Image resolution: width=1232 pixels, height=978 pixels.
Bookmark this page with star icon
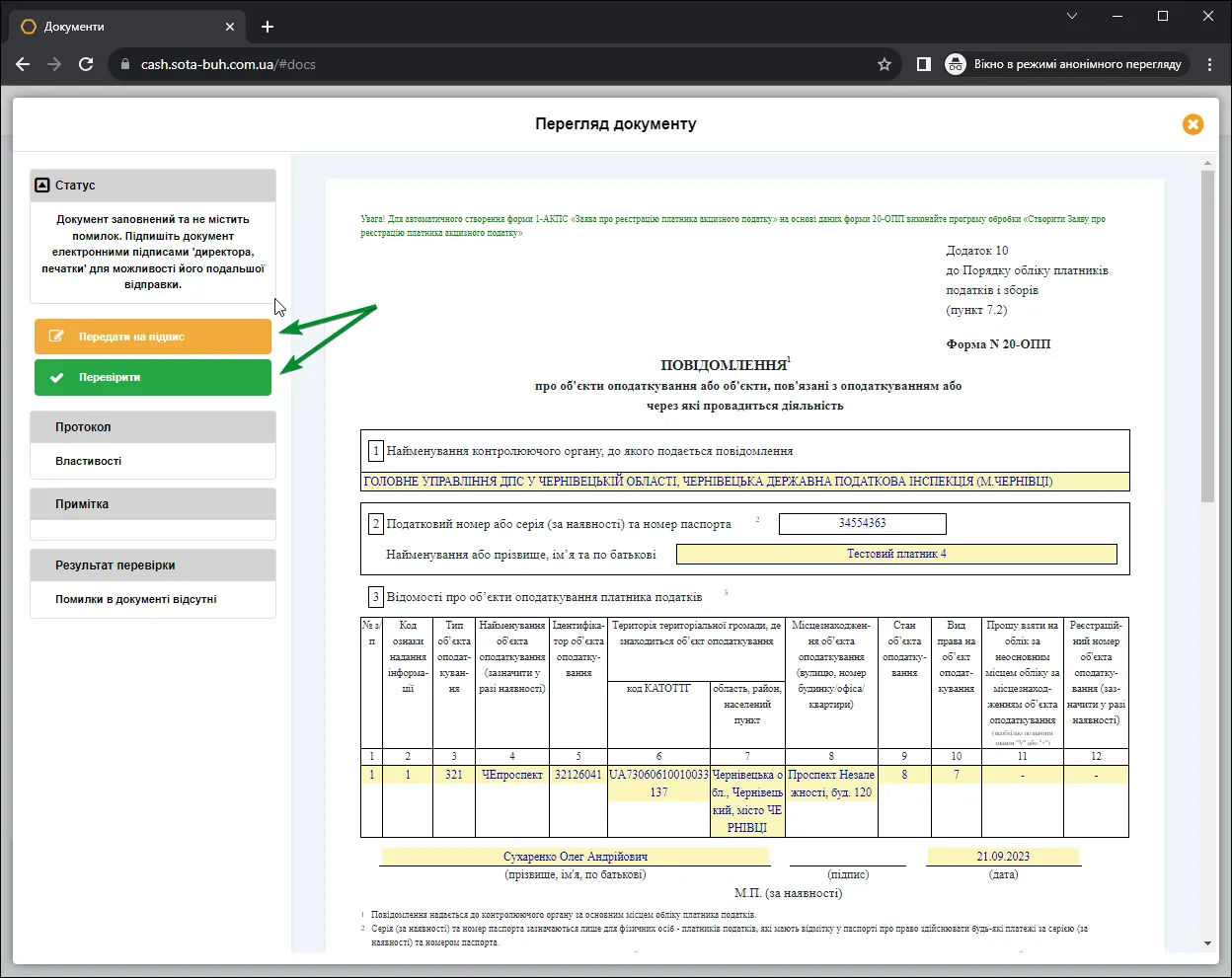(885, 64)
